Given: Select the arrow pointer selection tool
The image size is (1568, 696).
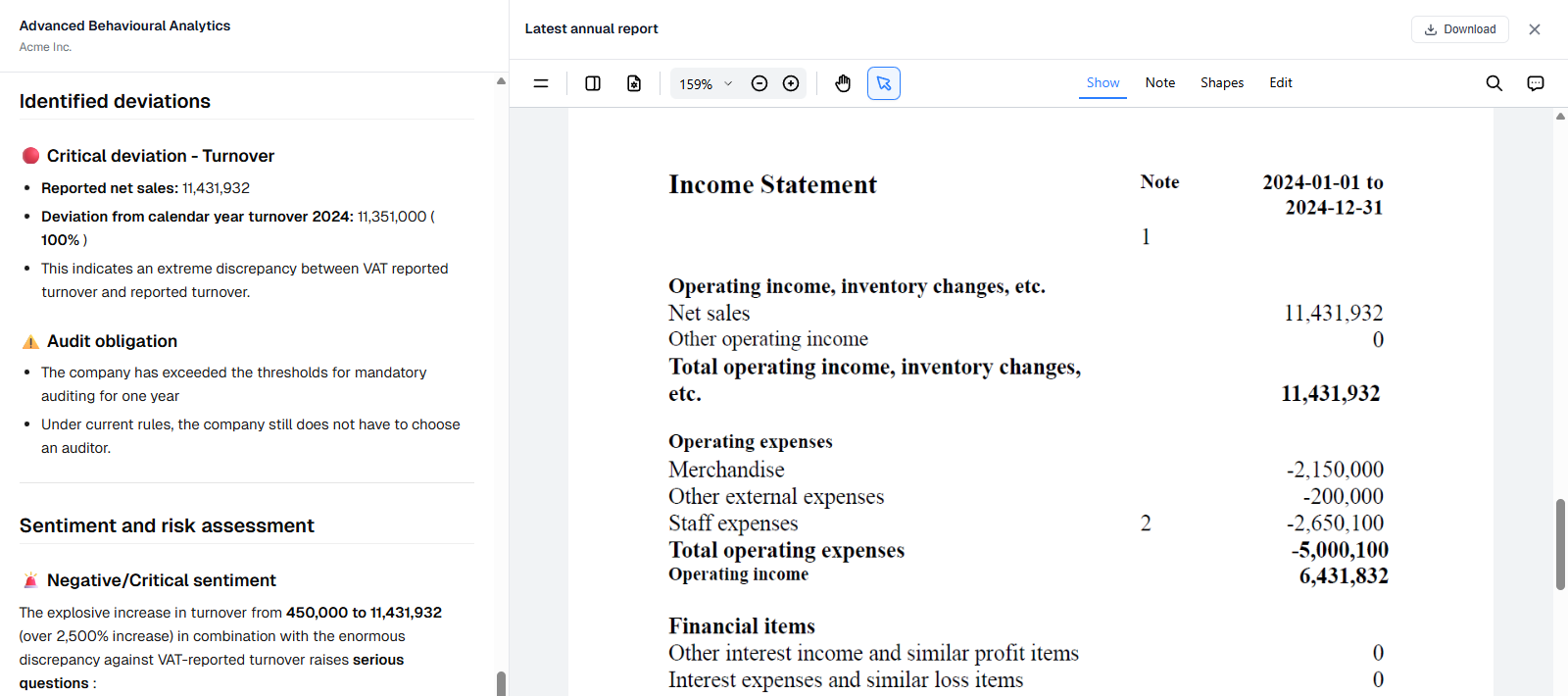Looking at the screenshot, I should tap(884, 83).
